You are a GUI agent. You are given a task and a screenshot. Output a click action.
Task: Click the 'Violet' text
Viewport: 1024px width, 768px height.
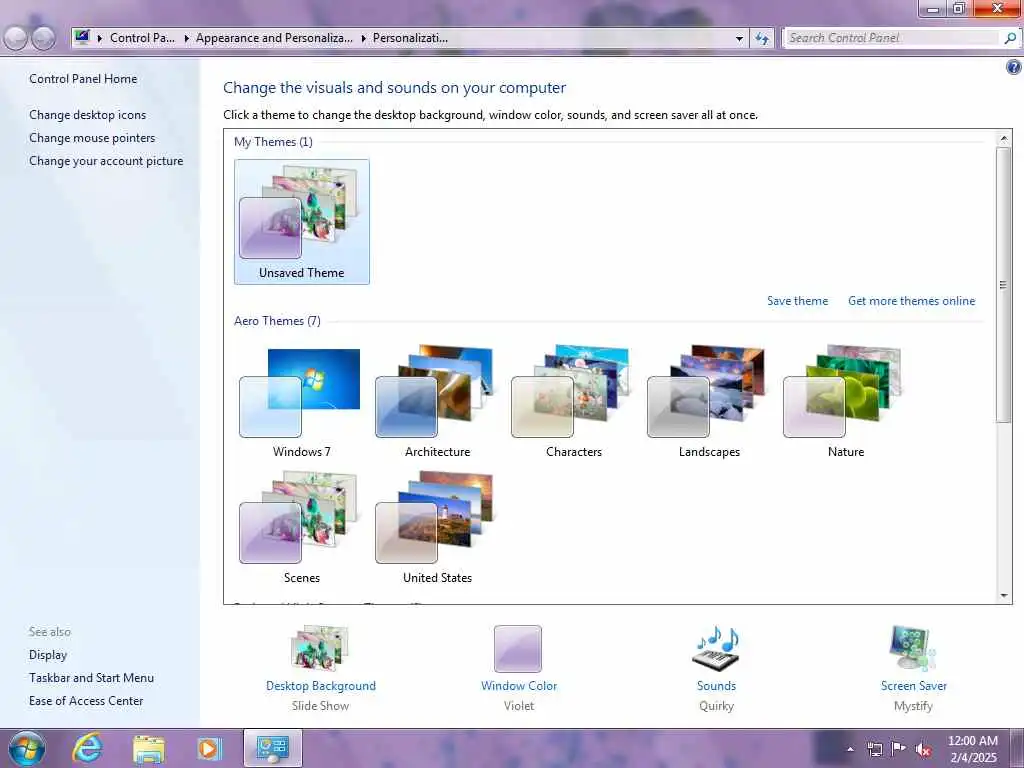[x=519, y=706]
